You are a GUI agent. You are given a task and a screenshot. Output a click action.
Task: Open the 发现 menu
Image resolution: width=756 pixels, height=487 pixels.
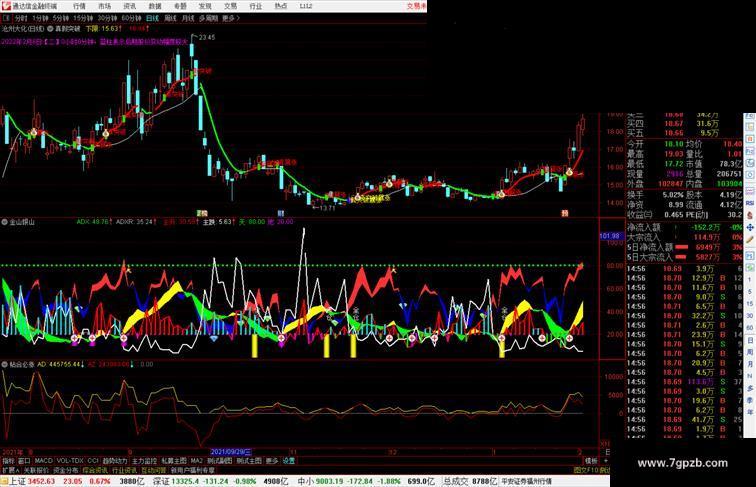click(205, 6)
